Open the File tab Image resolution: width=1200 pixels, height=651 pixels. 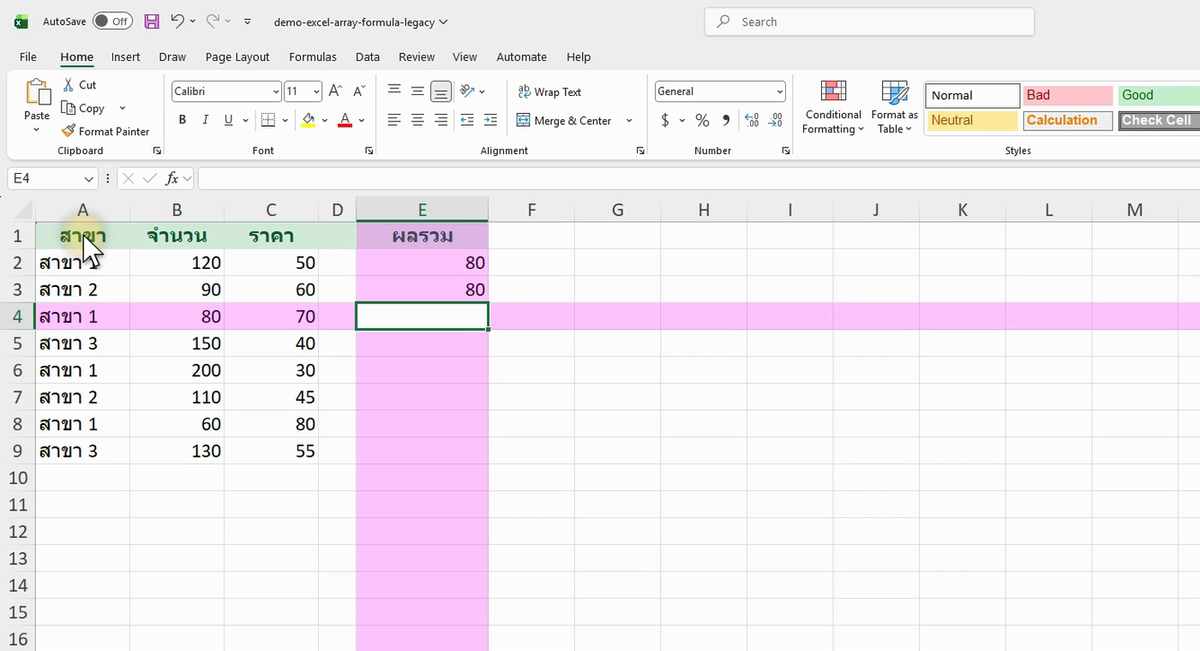tap(28, 57)
